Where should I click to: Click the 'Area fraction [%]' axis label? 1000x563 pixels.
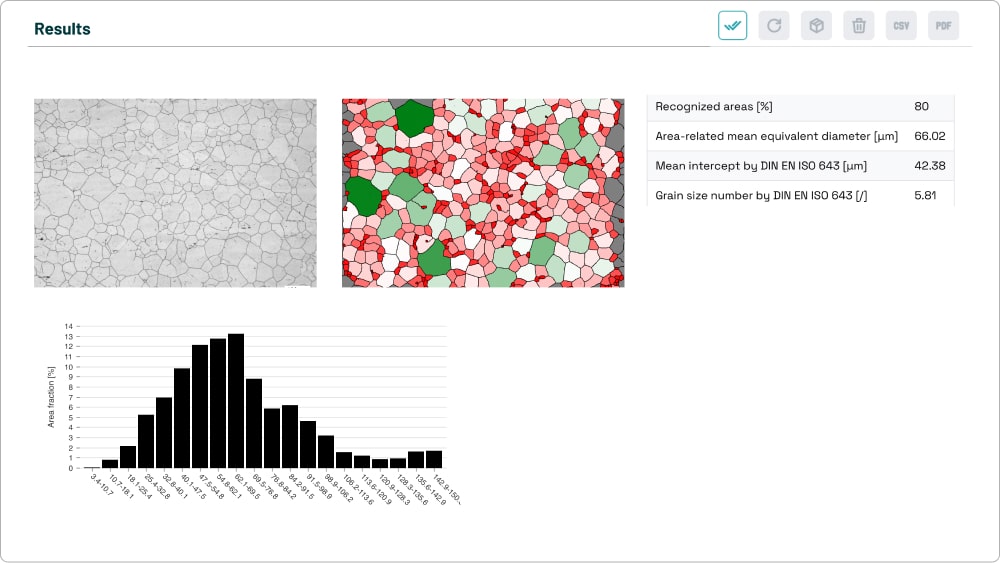pyautogui.click(x=51, y=397)
